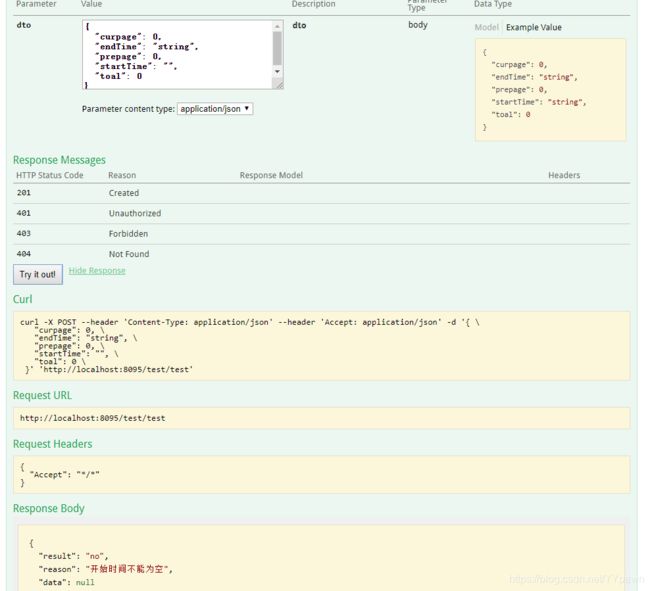This screenshot has height=591, width=650.
Task: Click "startTime": "string" in example value
Action: coord(538,102)
